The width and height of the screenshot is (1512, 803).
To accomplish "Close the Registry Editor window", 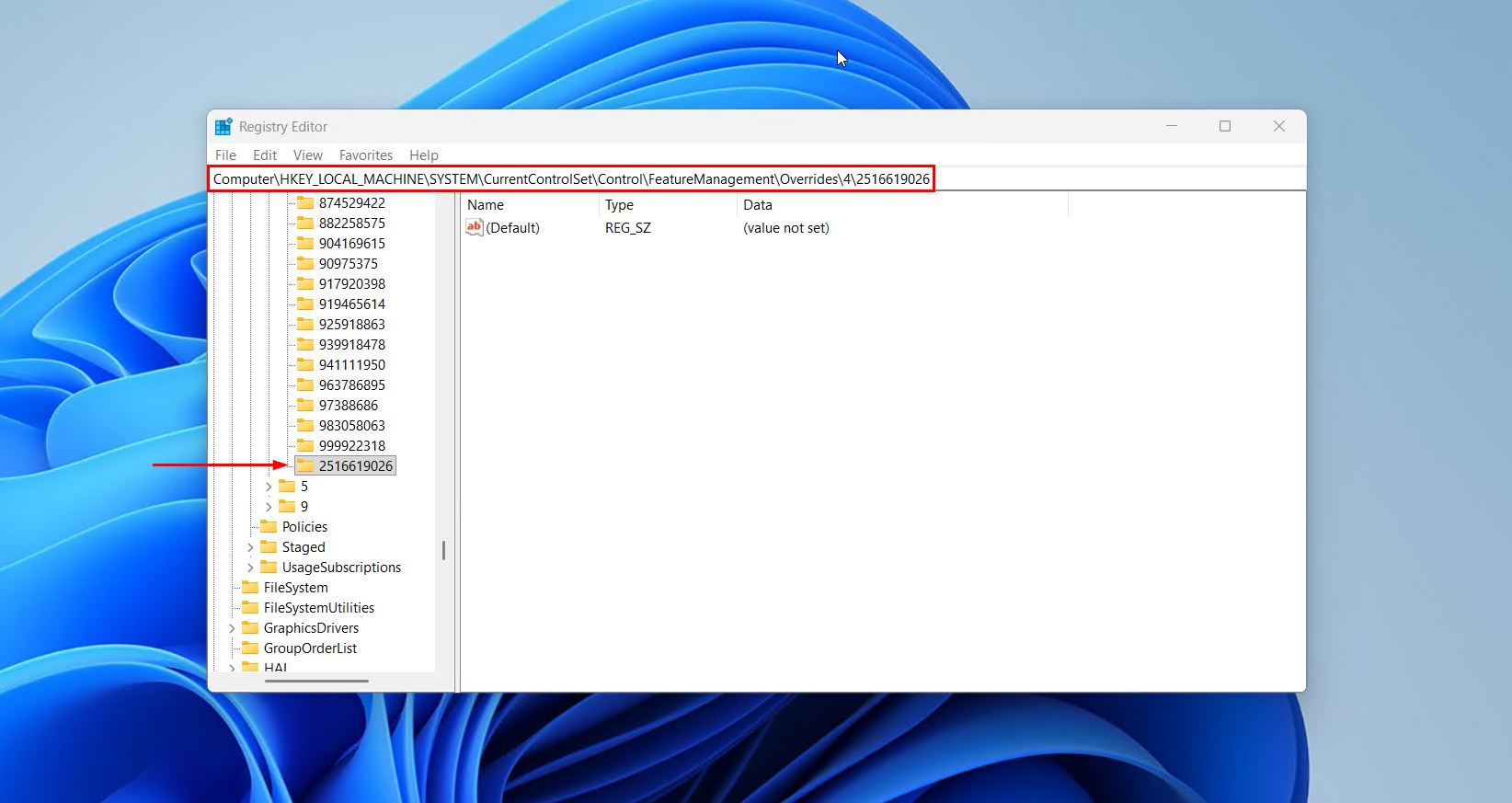I will pos(1278,126).
